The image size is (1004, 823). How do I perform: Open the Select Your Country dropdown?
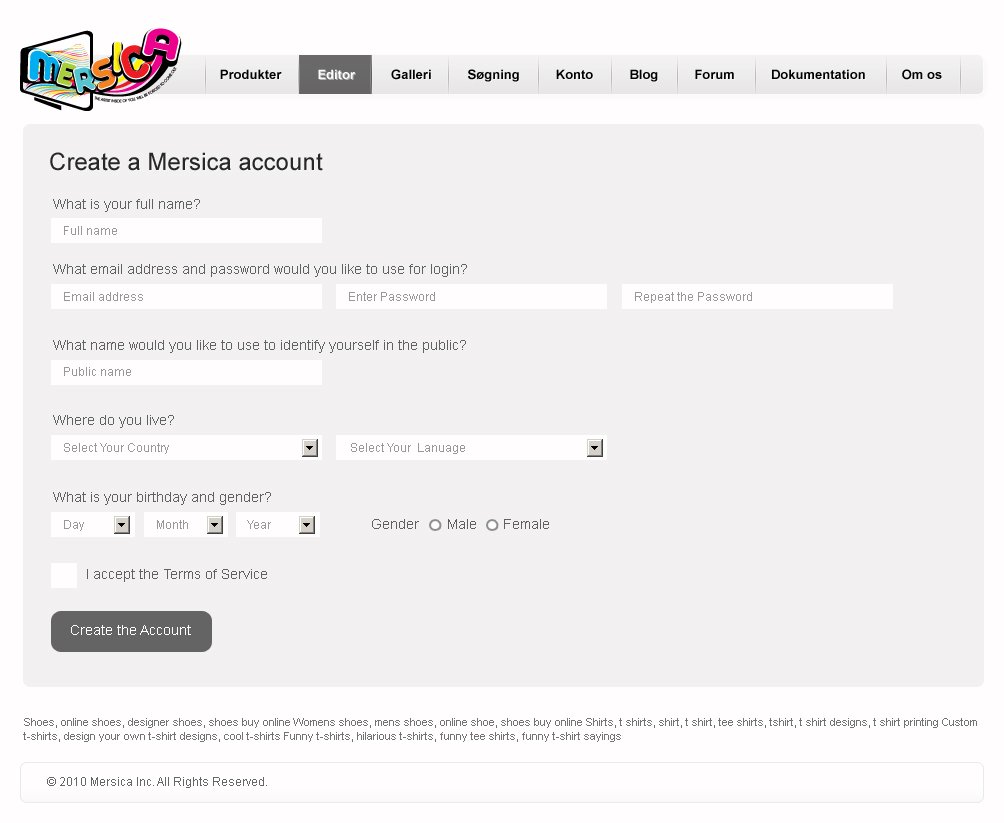coord(185,448)
